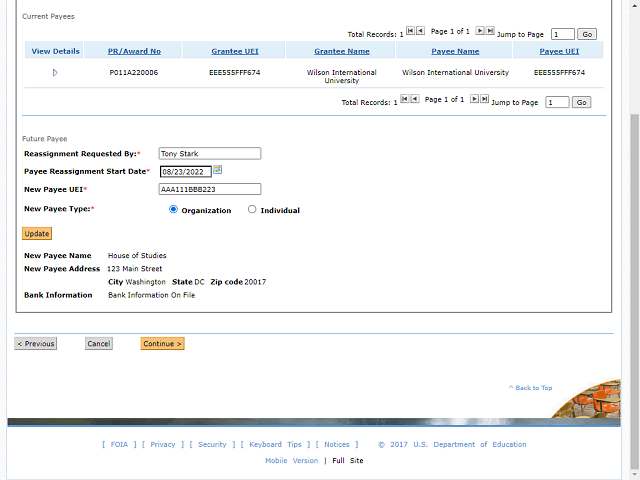Click the Back to Top link
The height and width of the screenshot is (480, 640).
530,388
